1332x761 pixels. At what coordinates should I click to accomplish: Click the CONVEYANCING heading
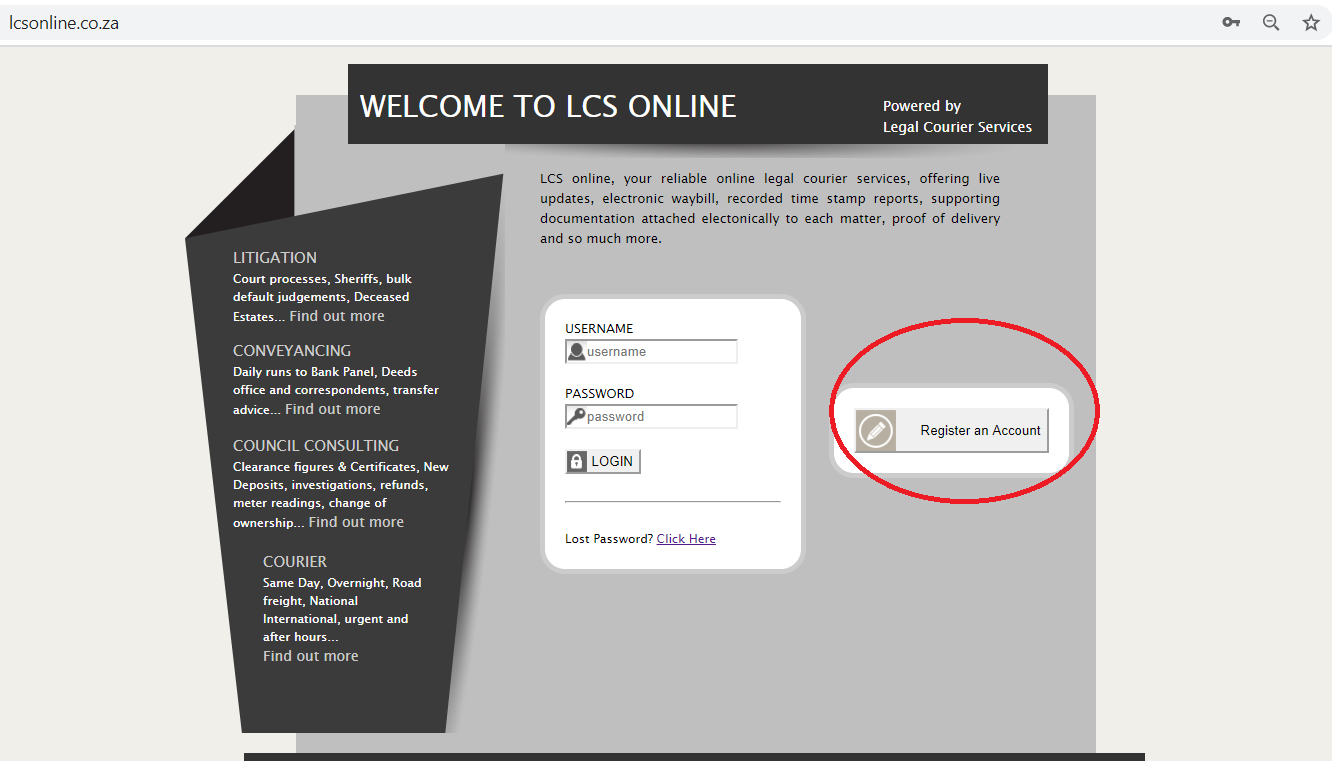coord(292,350)
